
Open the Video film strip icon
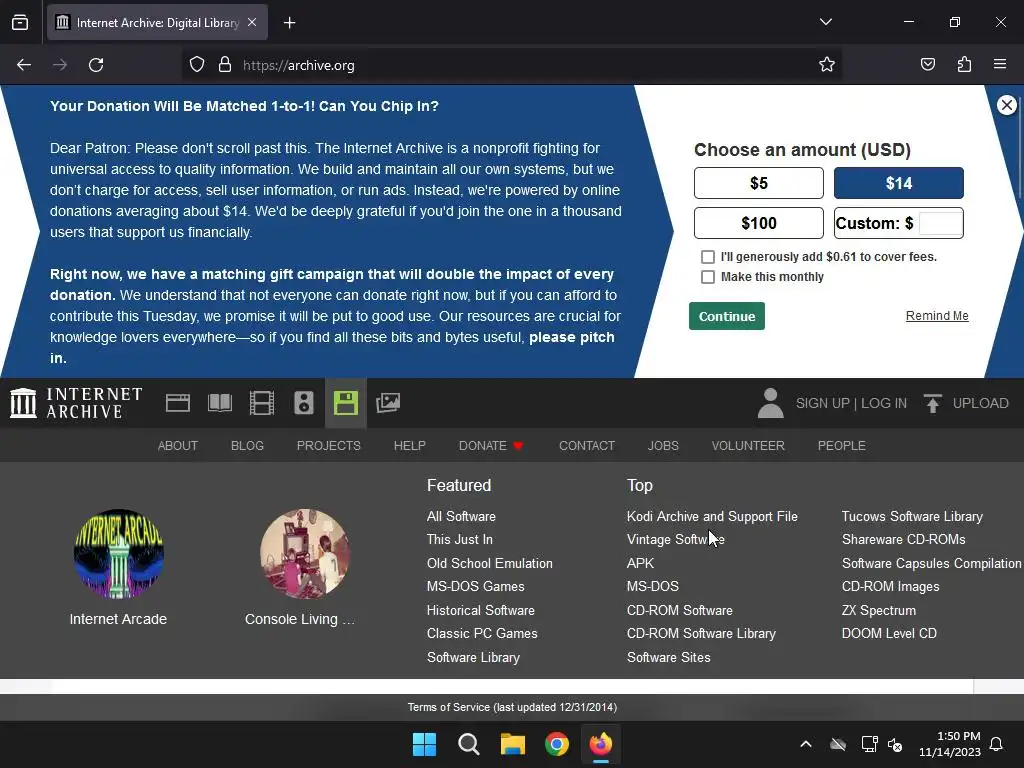point(262,403)
